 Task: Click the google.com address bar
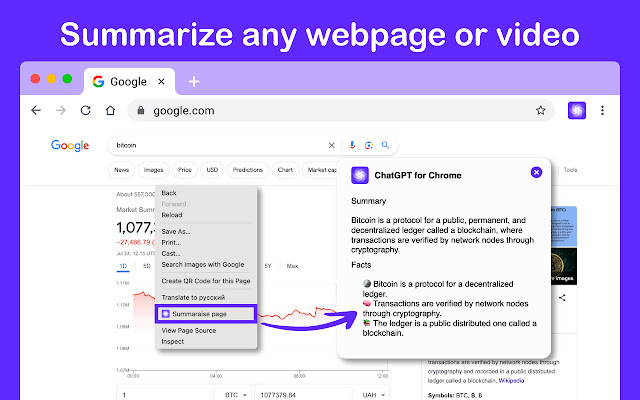tap(341, 111)
